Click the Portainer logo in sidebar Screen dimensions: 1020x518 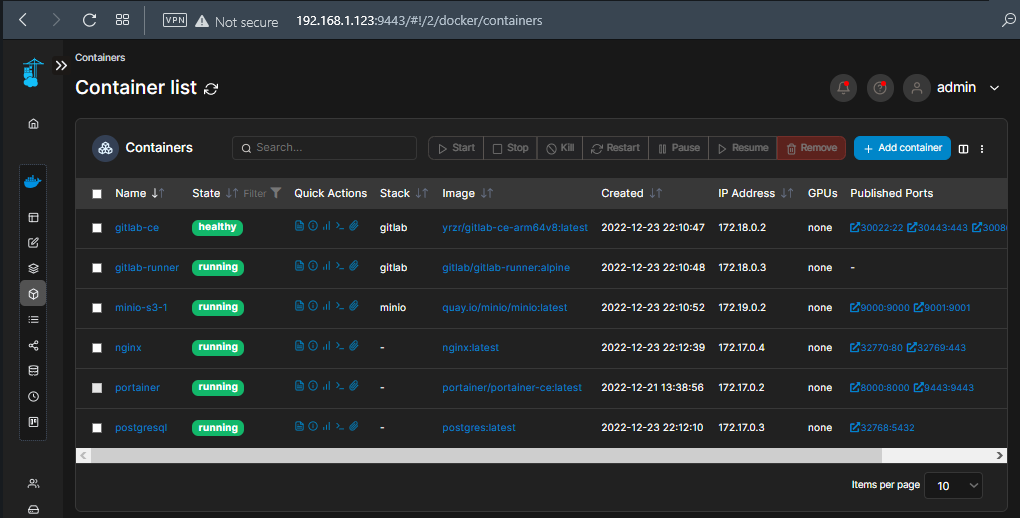33,73
